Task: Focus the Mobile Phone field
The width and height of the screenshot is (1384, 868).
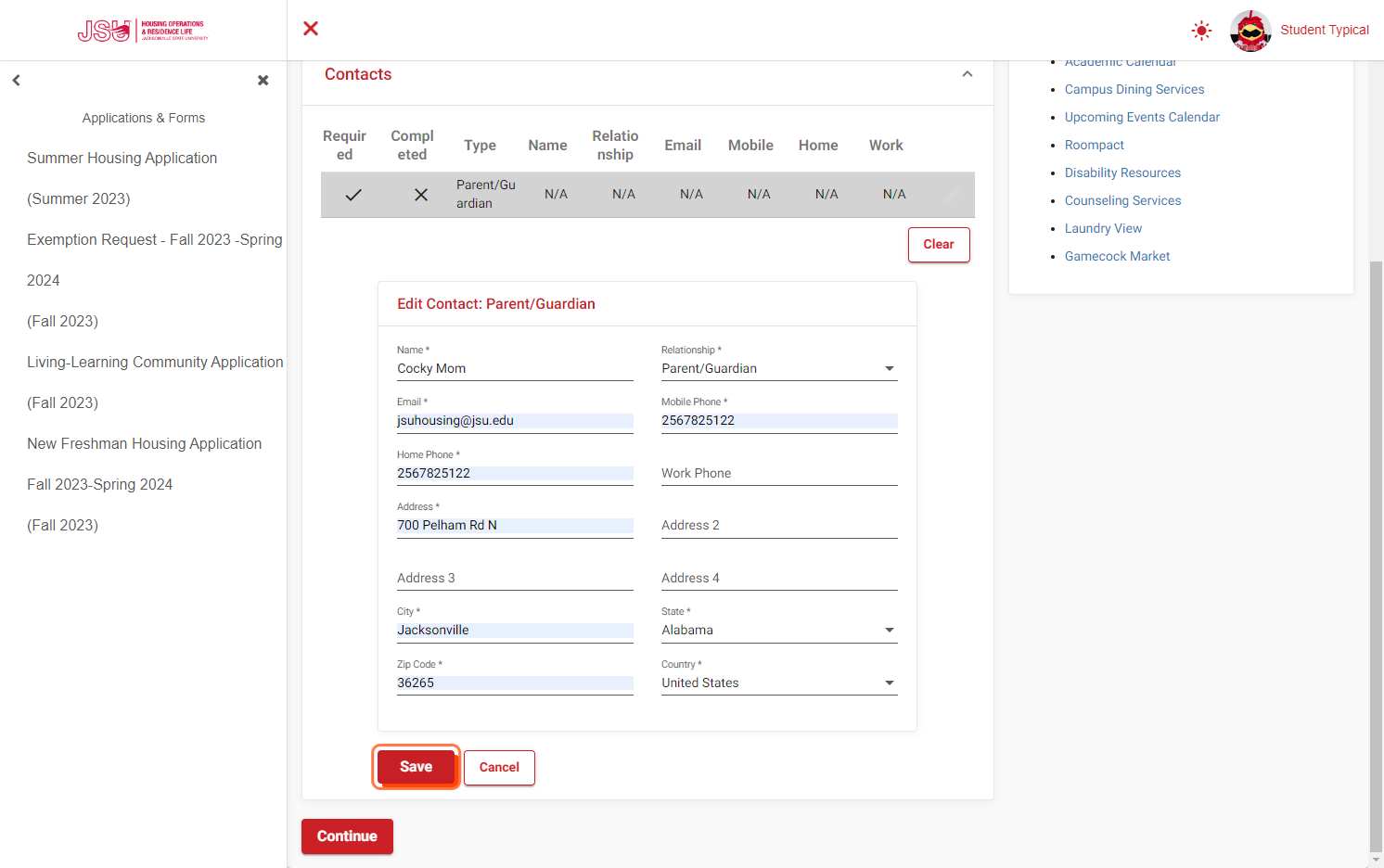Action: pos(779,421)
